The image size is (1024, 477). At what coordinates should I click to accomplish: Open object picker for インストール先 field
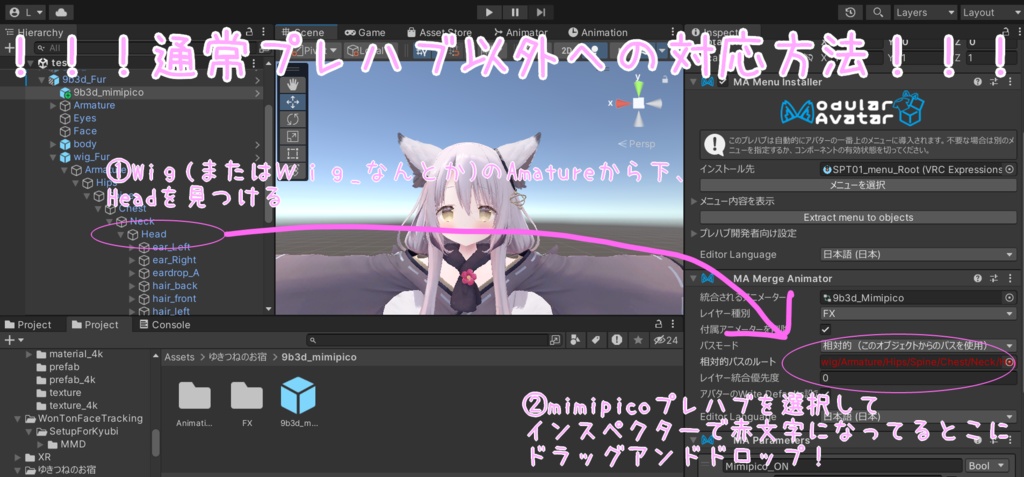tap(1010, 169)
